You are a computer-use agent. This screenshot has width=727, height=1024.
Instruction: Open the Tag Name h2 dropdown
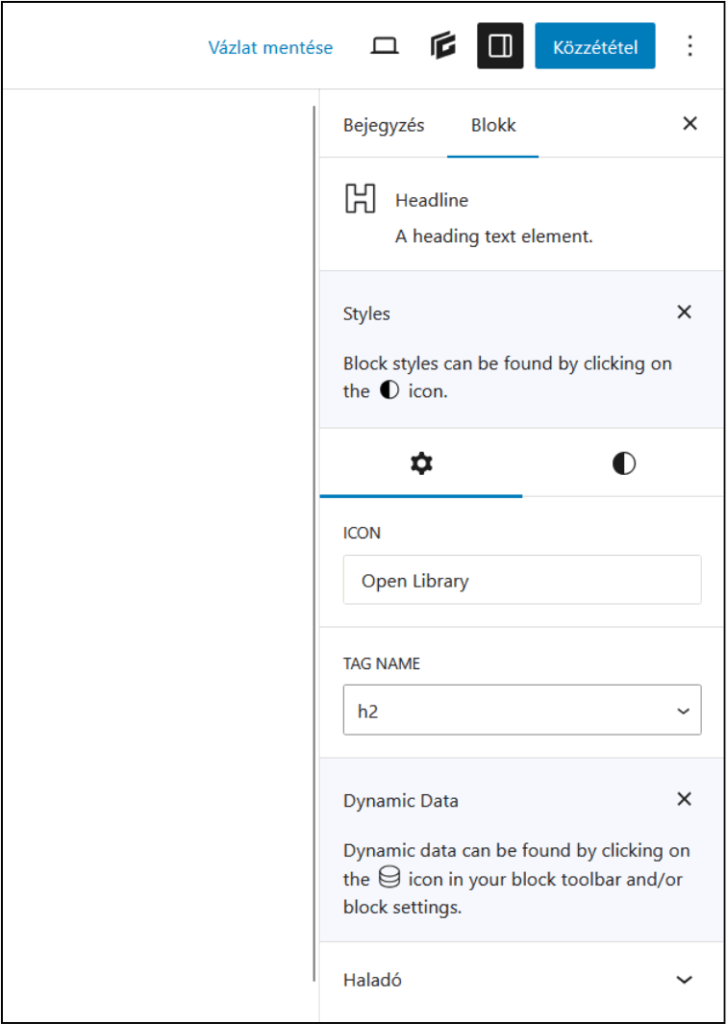pyautogui.click(x=522, y=710)
